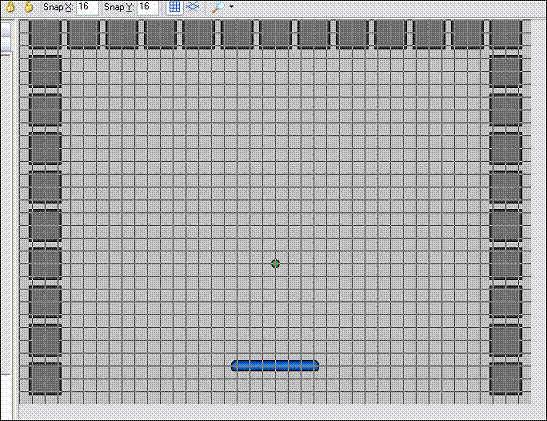
Task: Click the magnifying glass zoom icon
Action: [218, 7]
